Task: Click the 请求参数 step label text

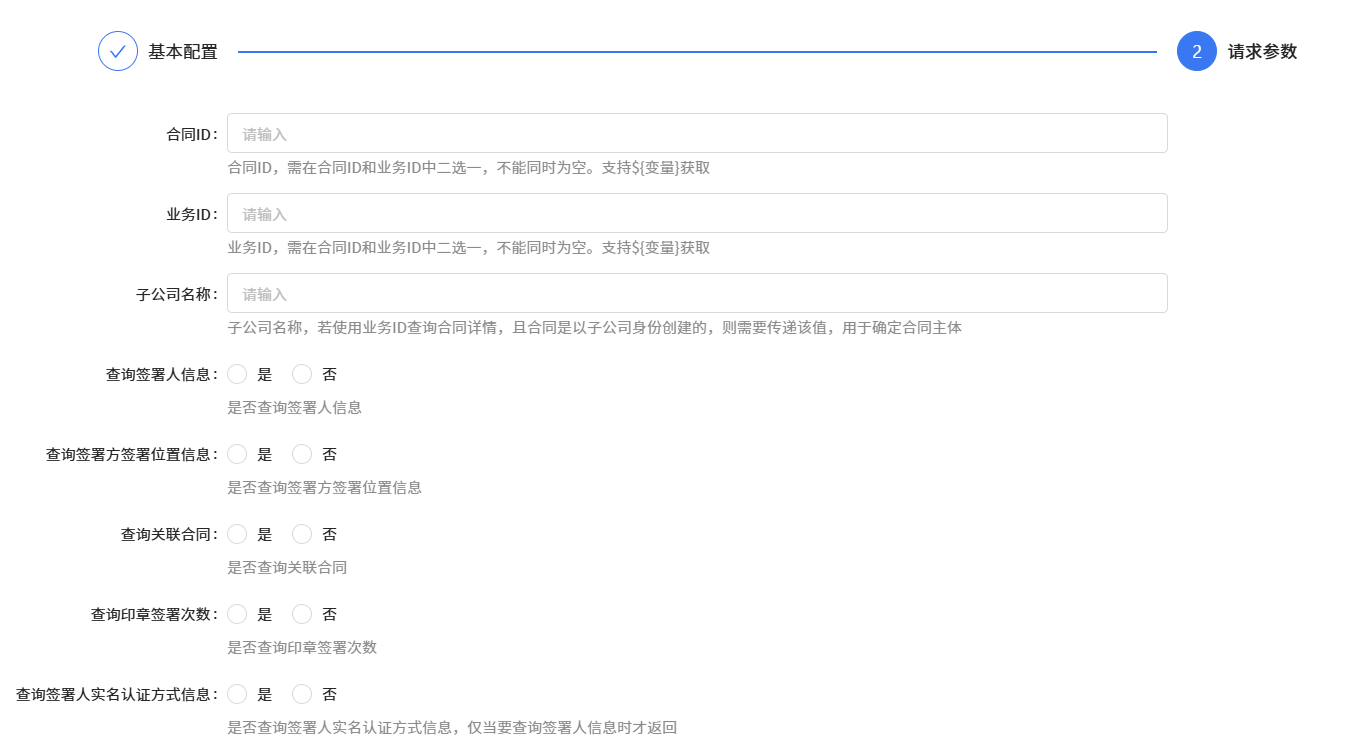Action: [1261, 51]
